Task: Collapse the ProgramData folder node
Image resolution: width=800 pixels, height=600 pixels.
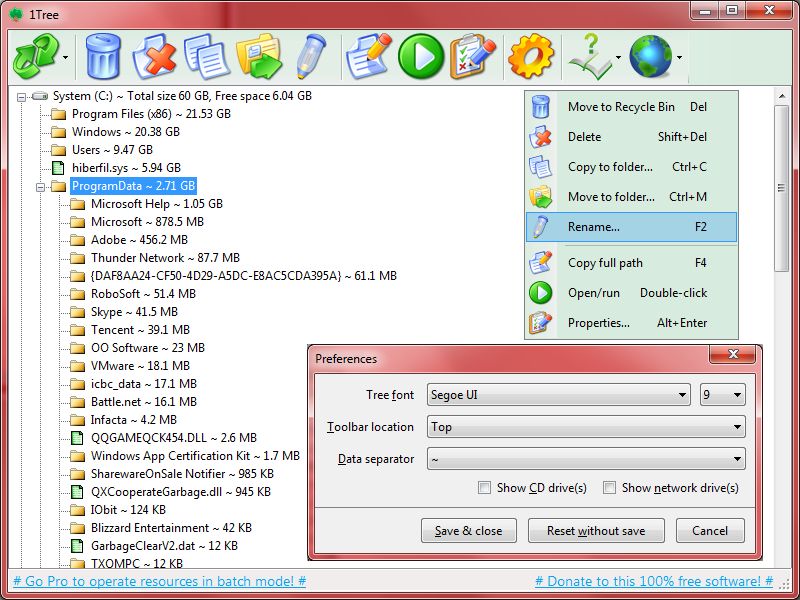Action: point(37,185)
